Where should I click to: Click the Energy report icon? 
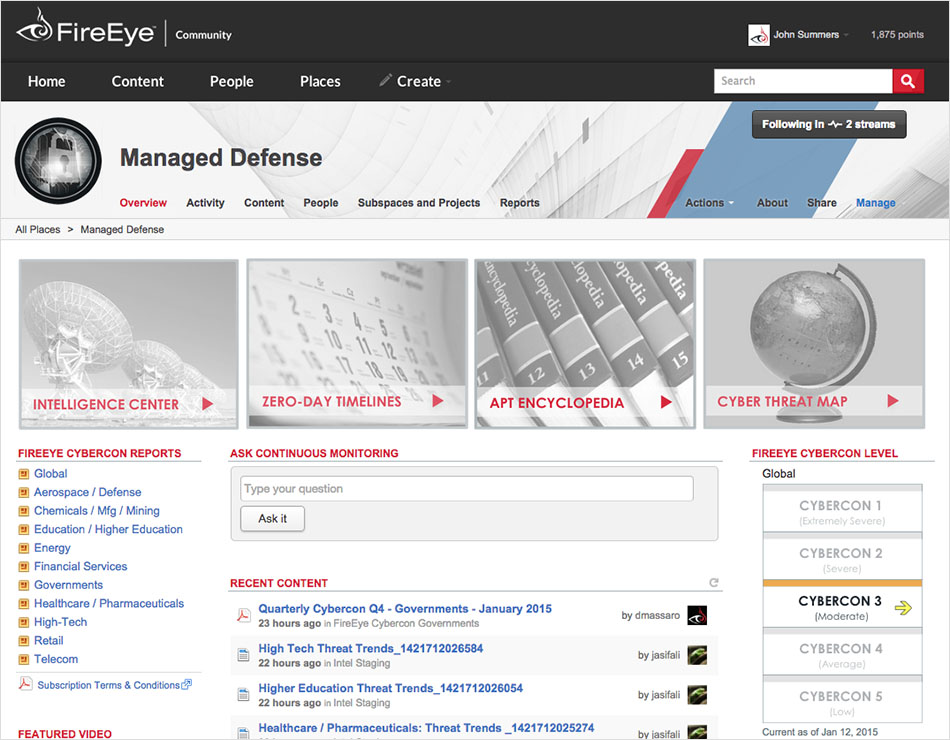pyautogui.click(x=24, y=548)
